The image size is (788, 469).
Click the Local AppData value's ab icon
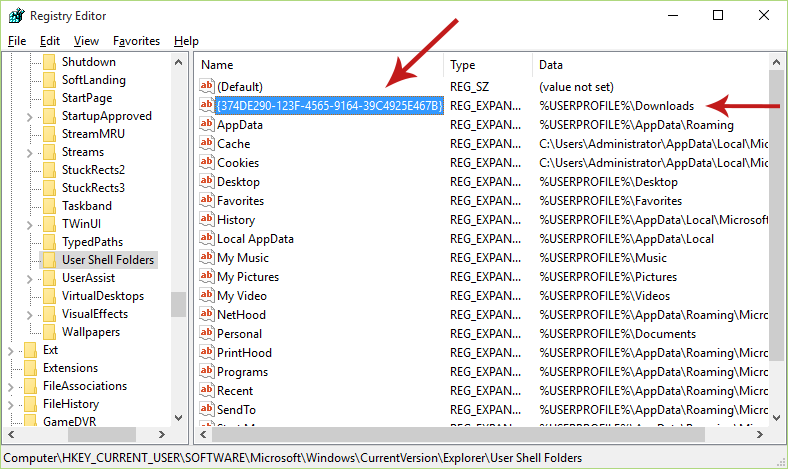tap(207, 238)
